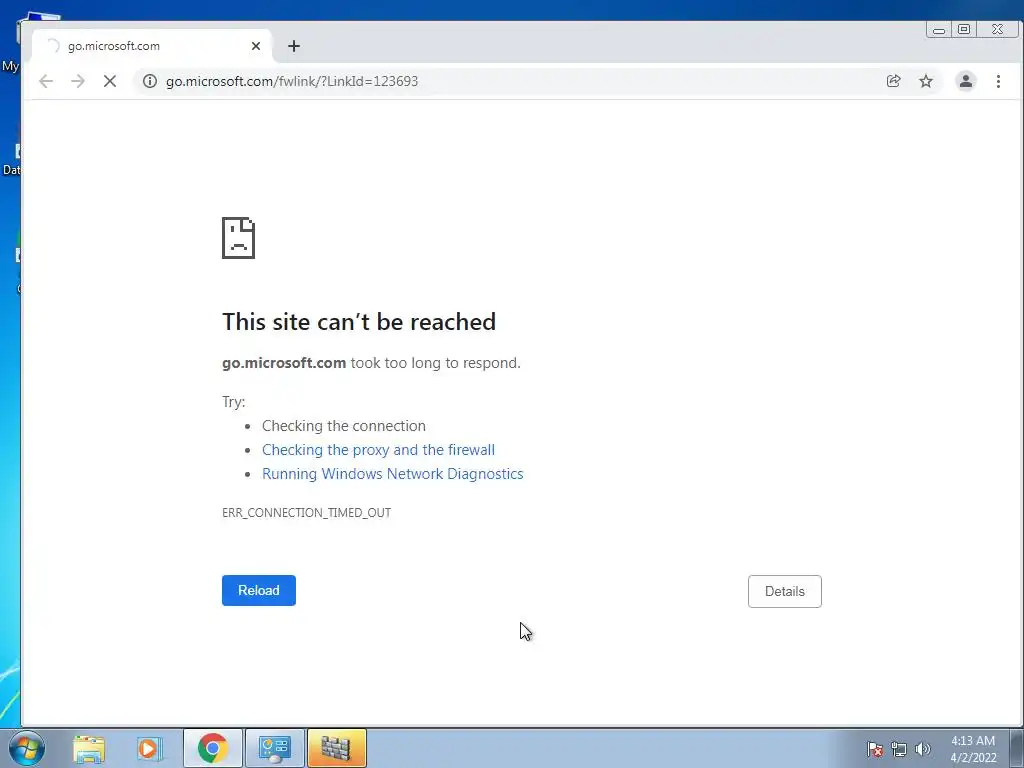Open network tray icon
The height and width of the screenshot is (768, 1024).
[899, 749]
